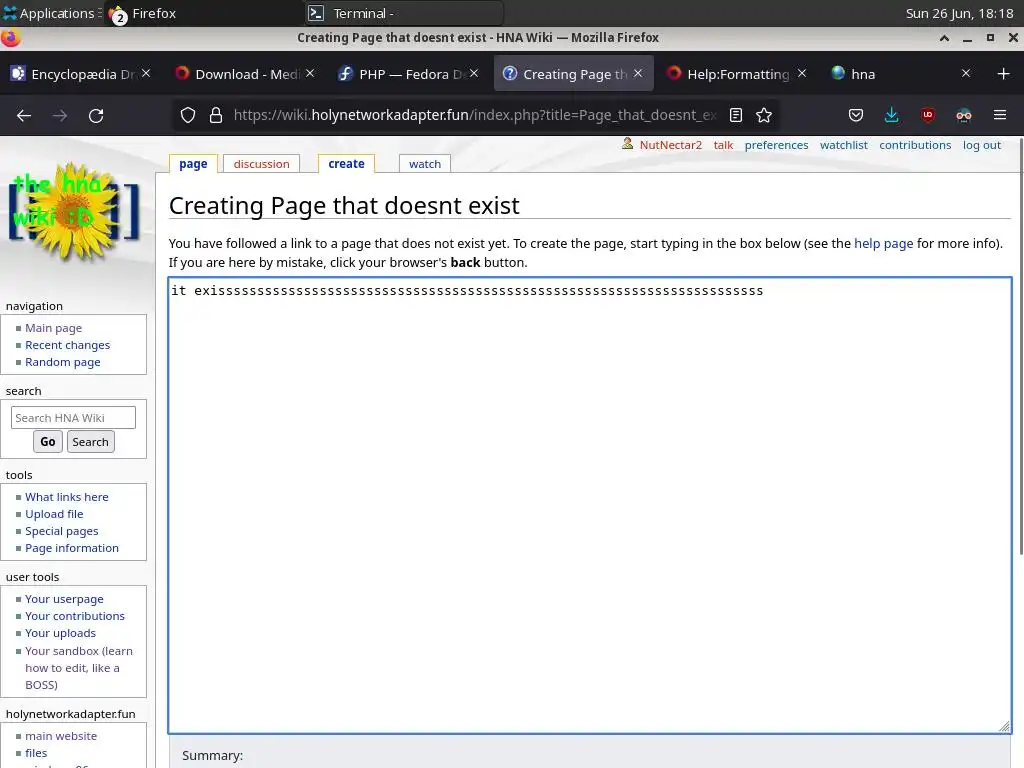Go back using Firefox back arrow
1024x768 pixels.
(24, 116)
